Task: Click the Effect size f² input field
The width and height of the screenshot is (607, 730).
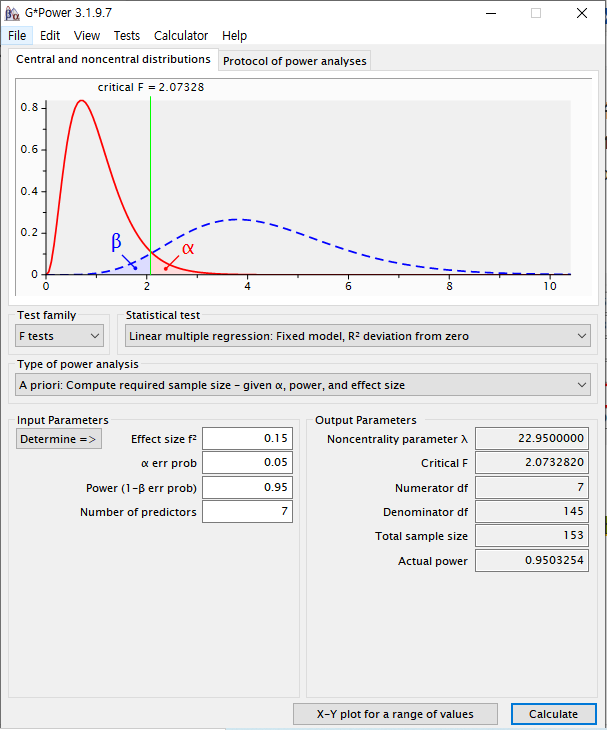Action: click(247, 439)
